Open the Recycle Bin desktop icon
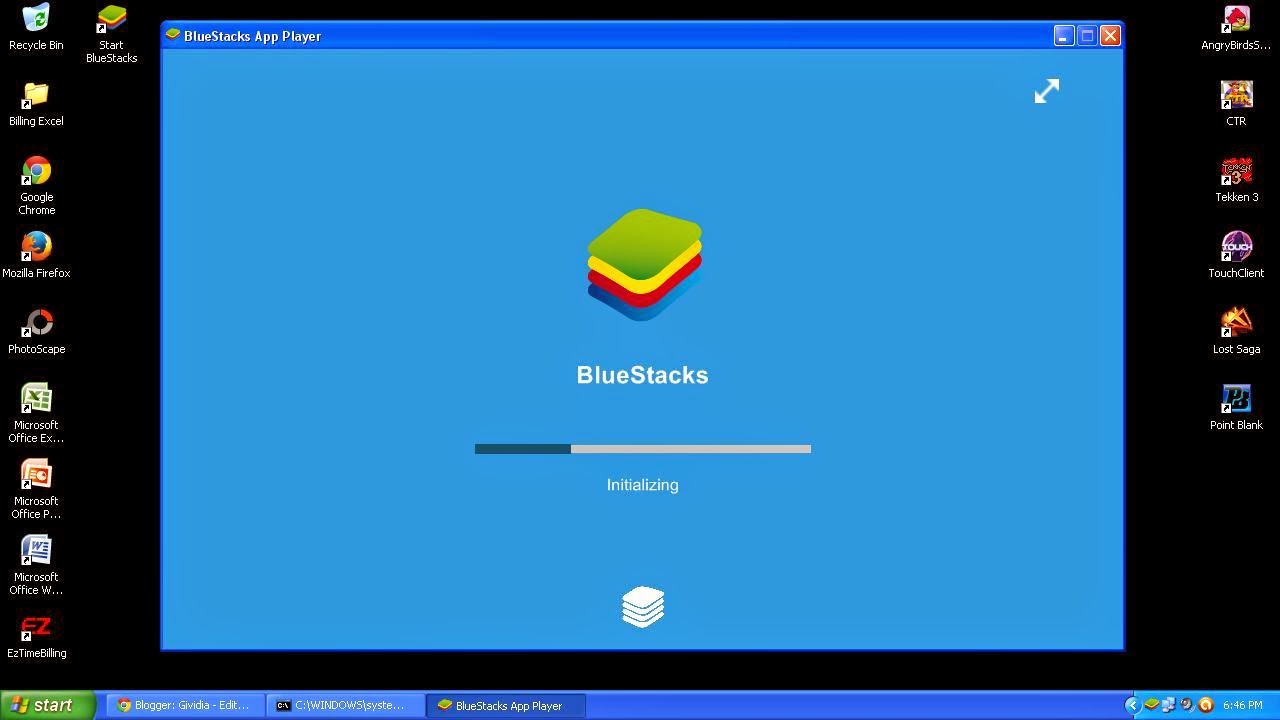 (x=36, y=27)
